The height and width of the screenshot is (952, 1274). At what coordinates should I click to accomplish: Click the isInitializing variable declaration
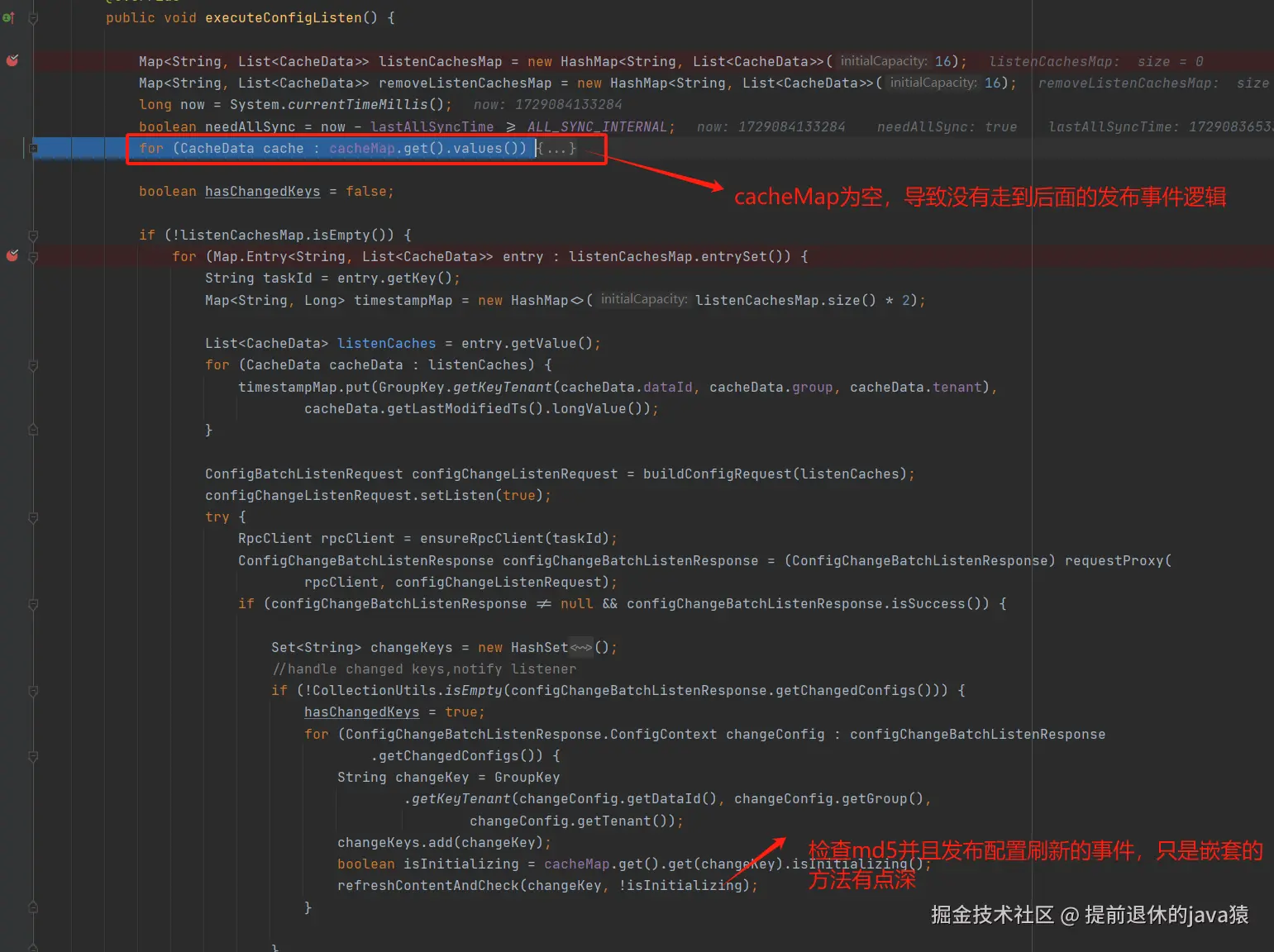[x=460, y=864]
